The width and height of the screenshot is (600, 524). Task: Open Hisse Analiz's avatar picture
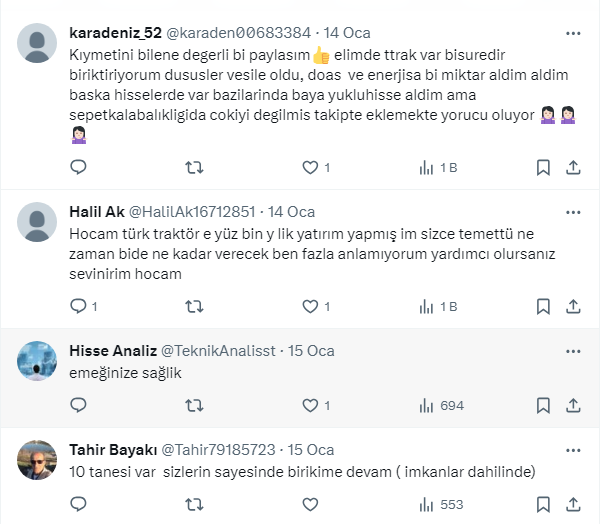[x=38, y=360]
